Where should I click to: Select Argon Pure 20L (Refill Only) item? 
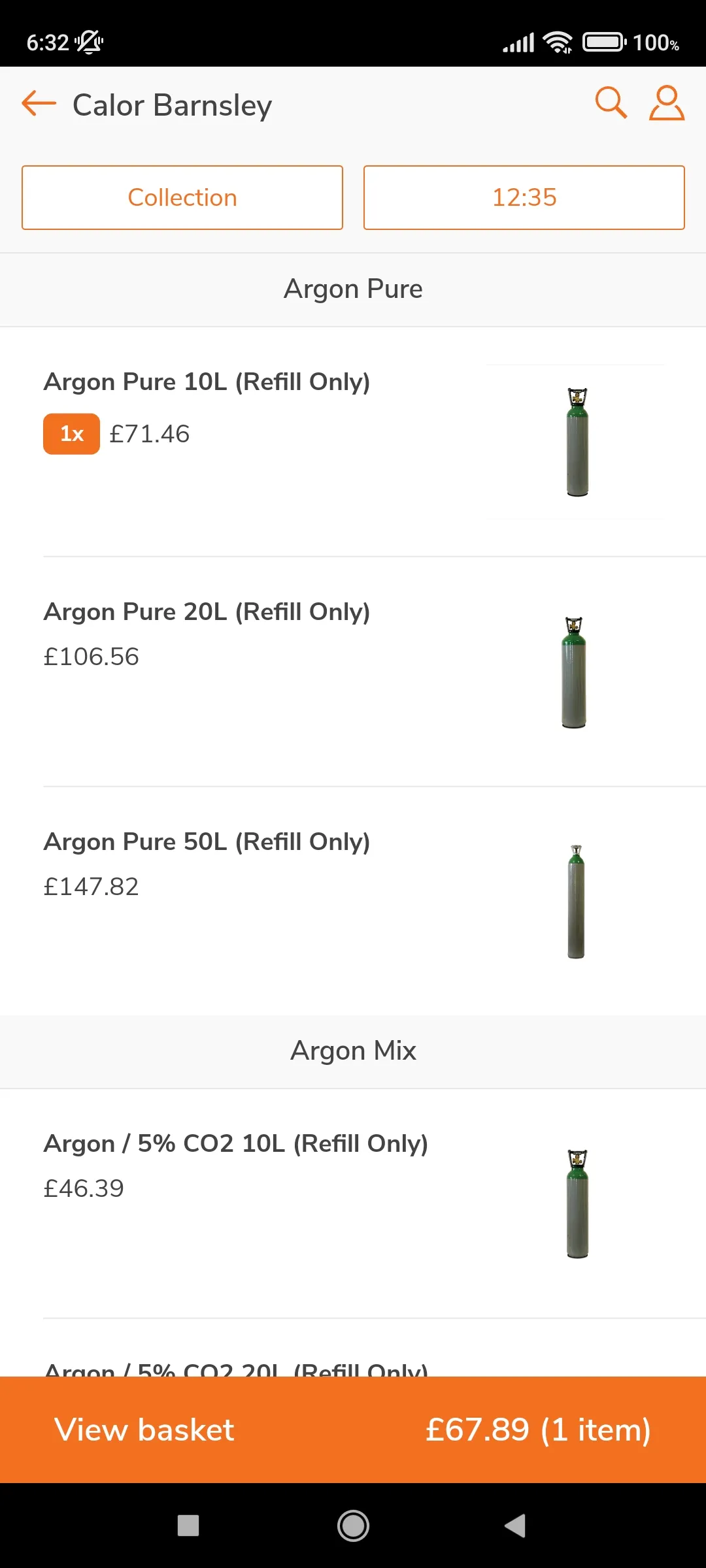pos(207,612)
